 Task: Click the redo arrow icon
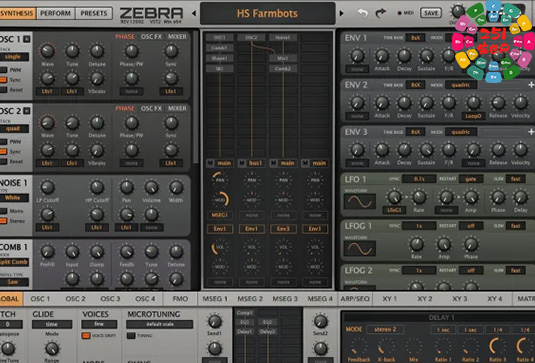[380, 13]
